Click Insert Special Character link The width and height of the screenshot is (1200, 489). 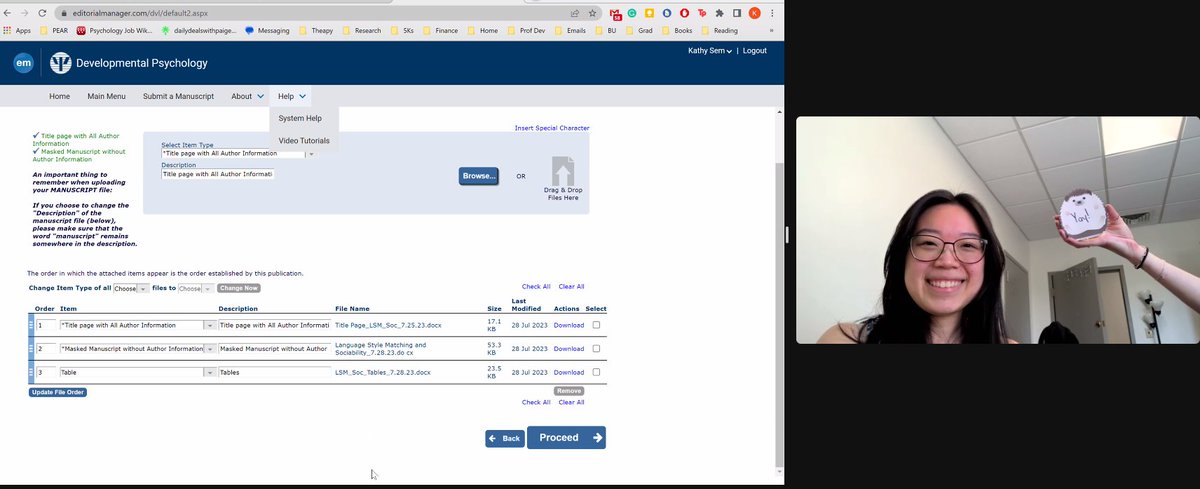click(x=552, y=128)
